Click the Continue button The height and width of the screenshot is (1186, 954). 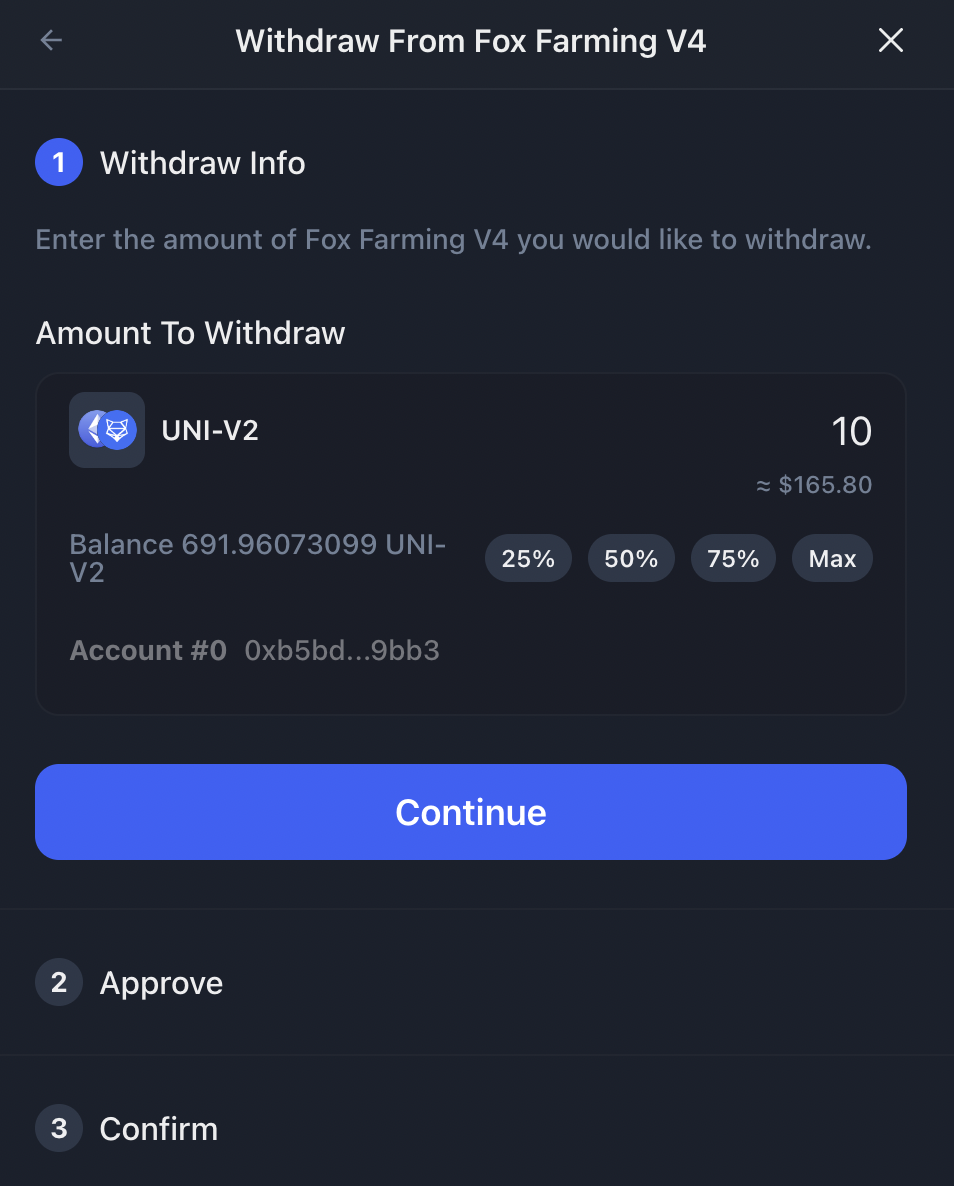tap(471, 812)
